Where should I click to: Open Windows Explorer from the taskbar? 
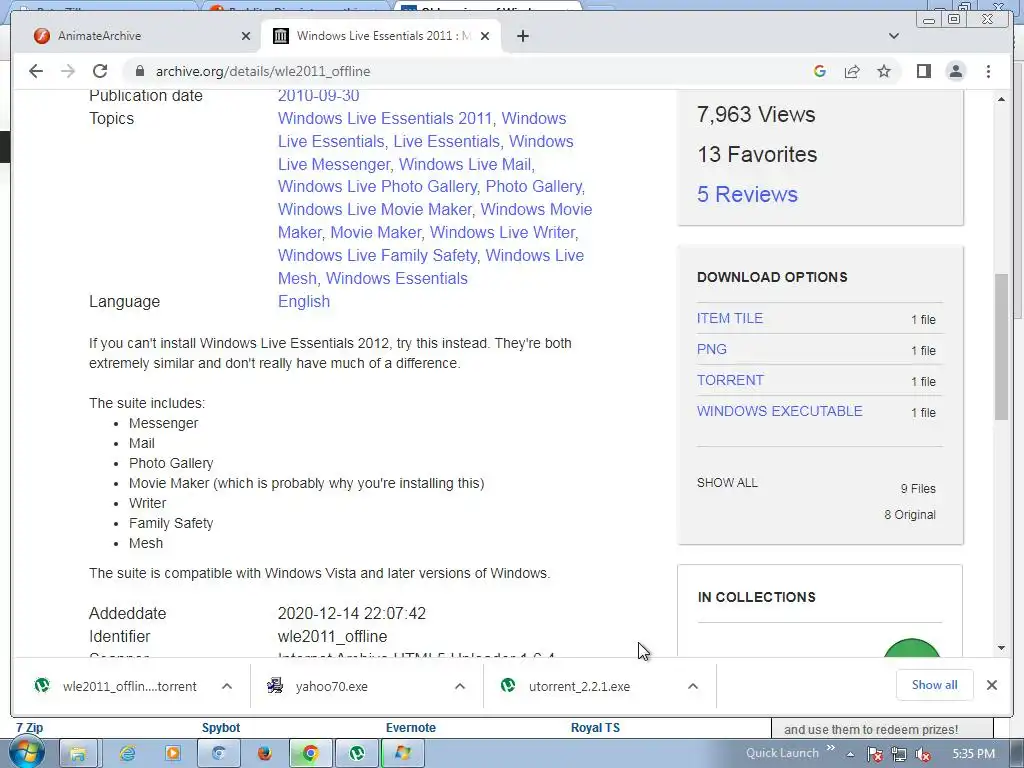point(78,754)
